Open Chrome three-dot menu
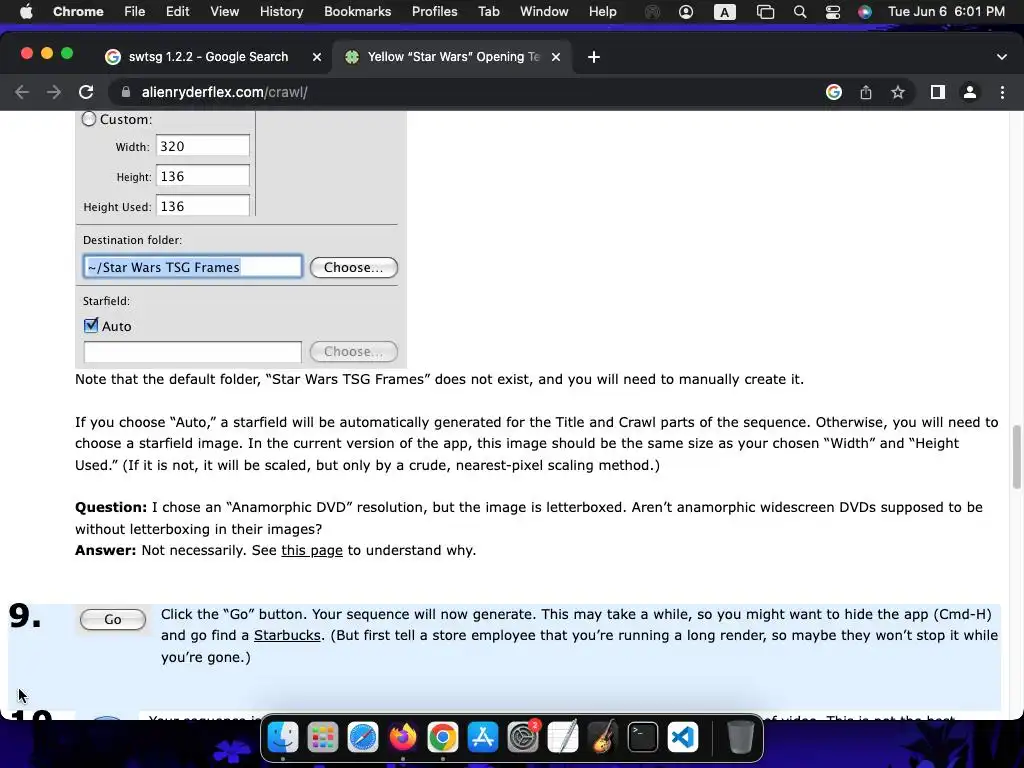 (1002, 92)
